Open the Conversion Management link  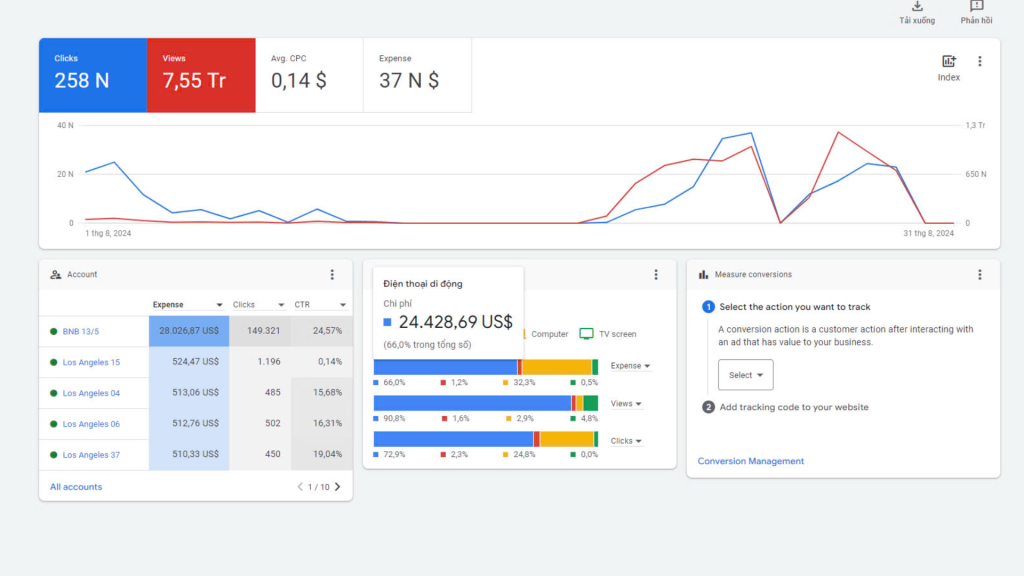(750, 461)
